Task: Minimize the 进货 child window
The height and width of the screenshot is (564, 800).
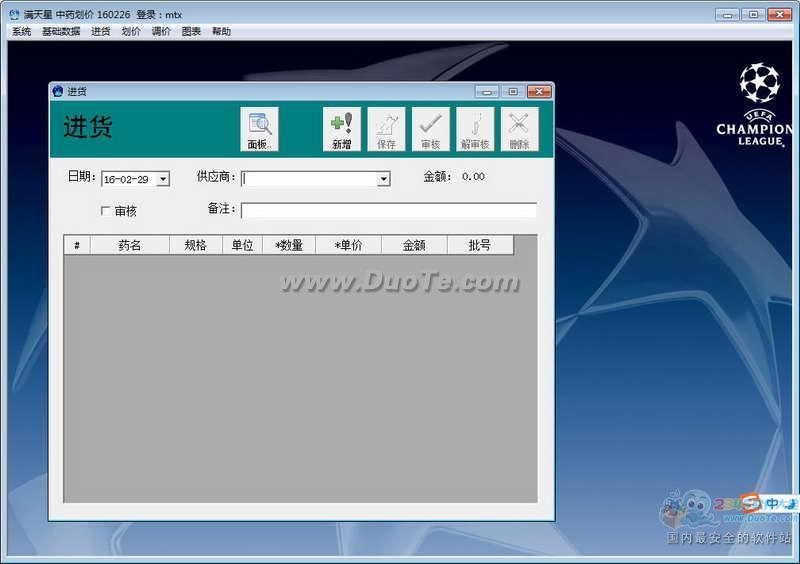Action: tap(487, 91)
